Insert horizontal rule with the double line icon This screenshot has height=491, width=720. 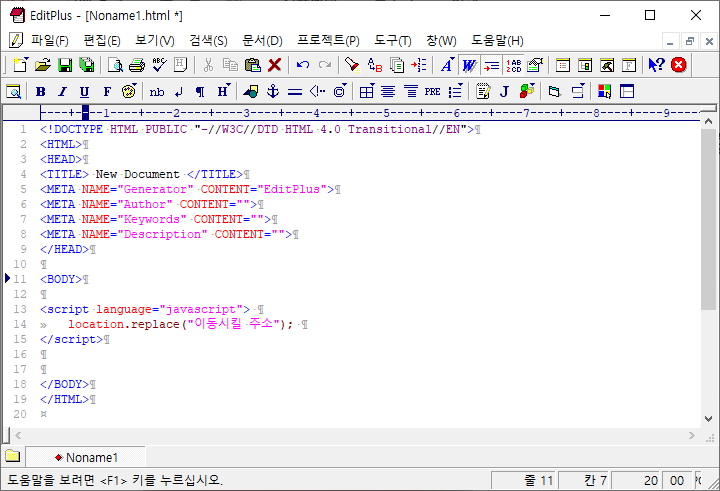click(x=295, y=91)
